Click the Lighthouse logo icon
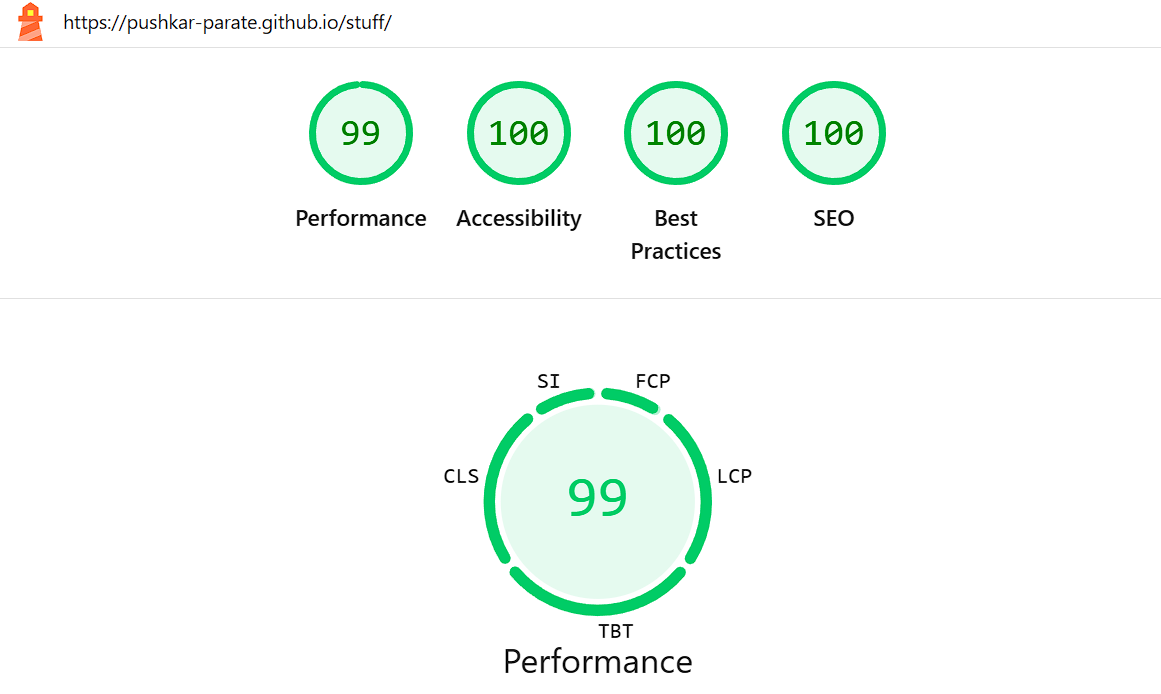This screenshot has width=1161, height=694. coord(31,22)
